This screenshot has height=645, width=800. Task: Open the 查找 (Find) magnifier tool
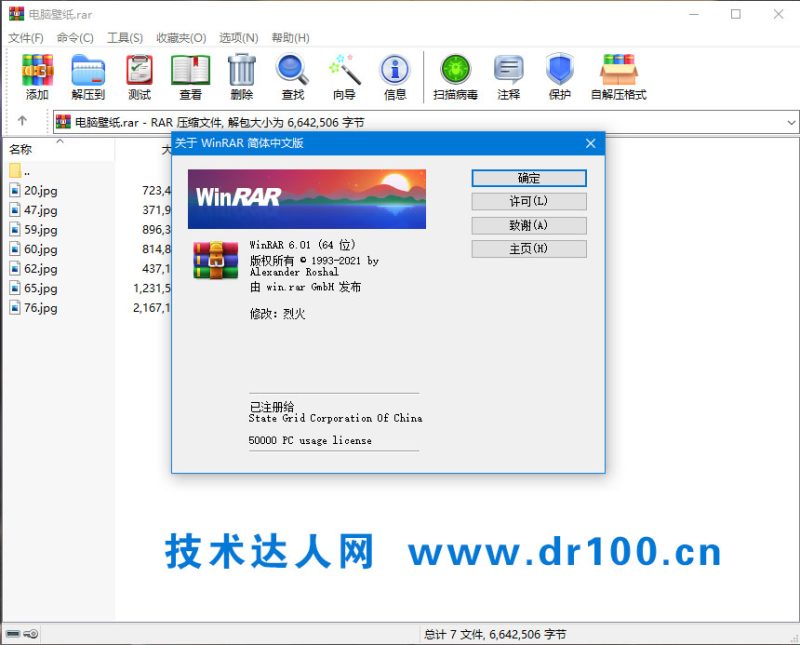click(x=292, y=77)
